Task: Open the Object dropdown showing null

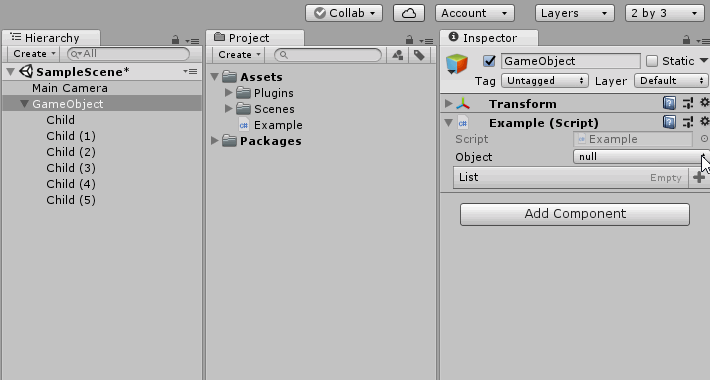Action: (x=641, y=157)
